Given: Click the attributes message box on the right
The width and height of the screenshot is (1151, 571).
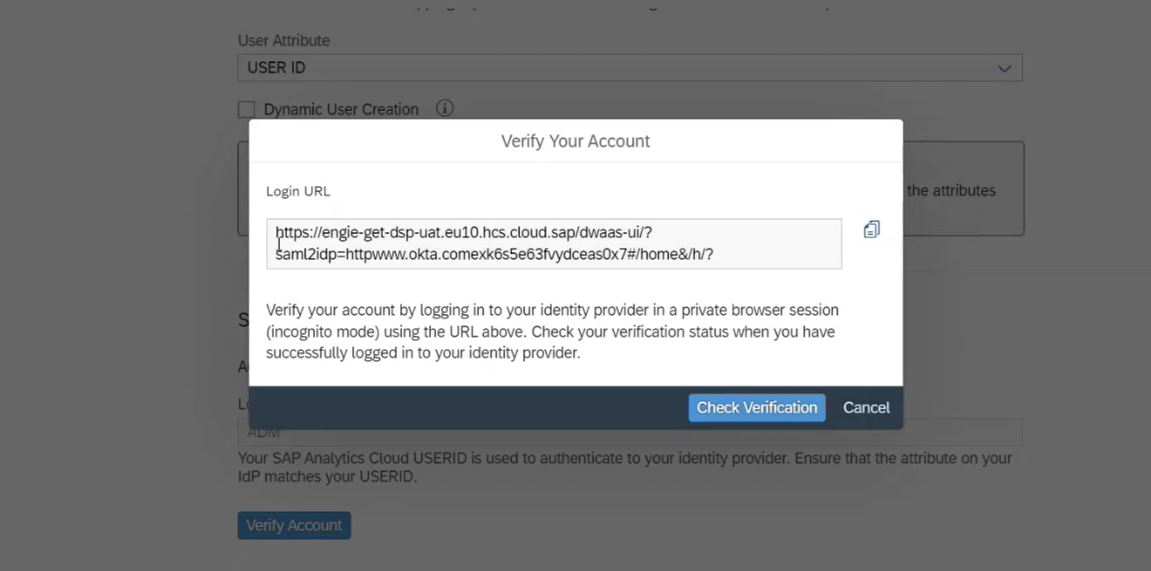Looking at the screenshot, I should click(x=963, y=189).
